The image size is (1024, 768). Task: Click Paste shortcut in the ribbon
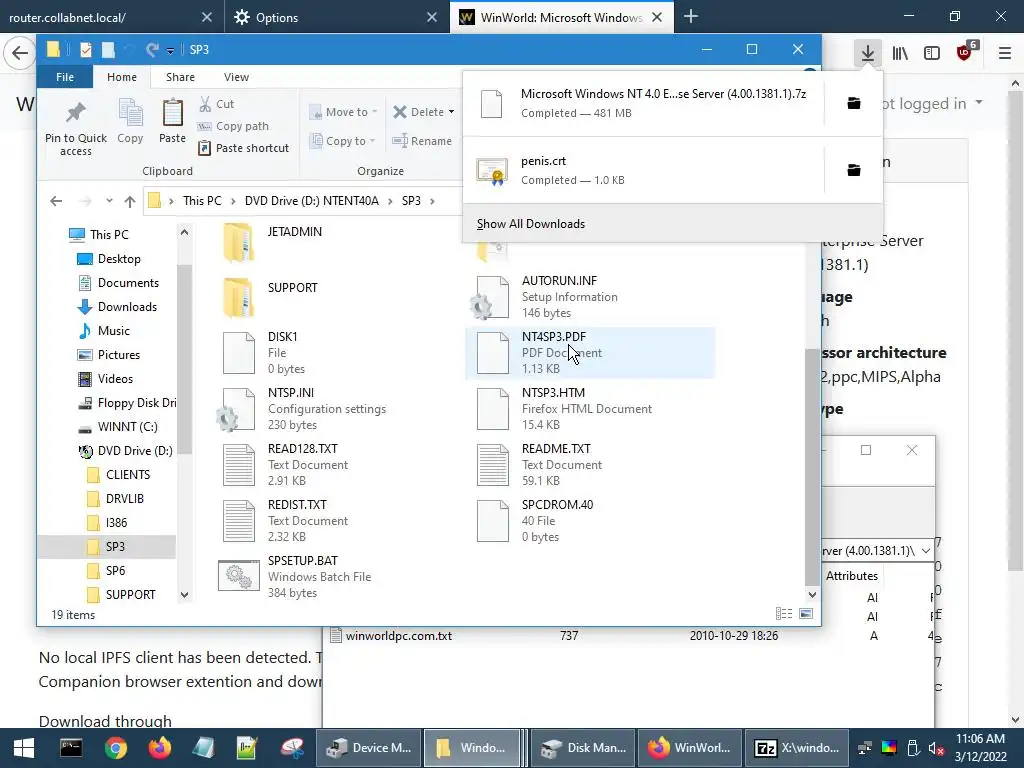244,148
